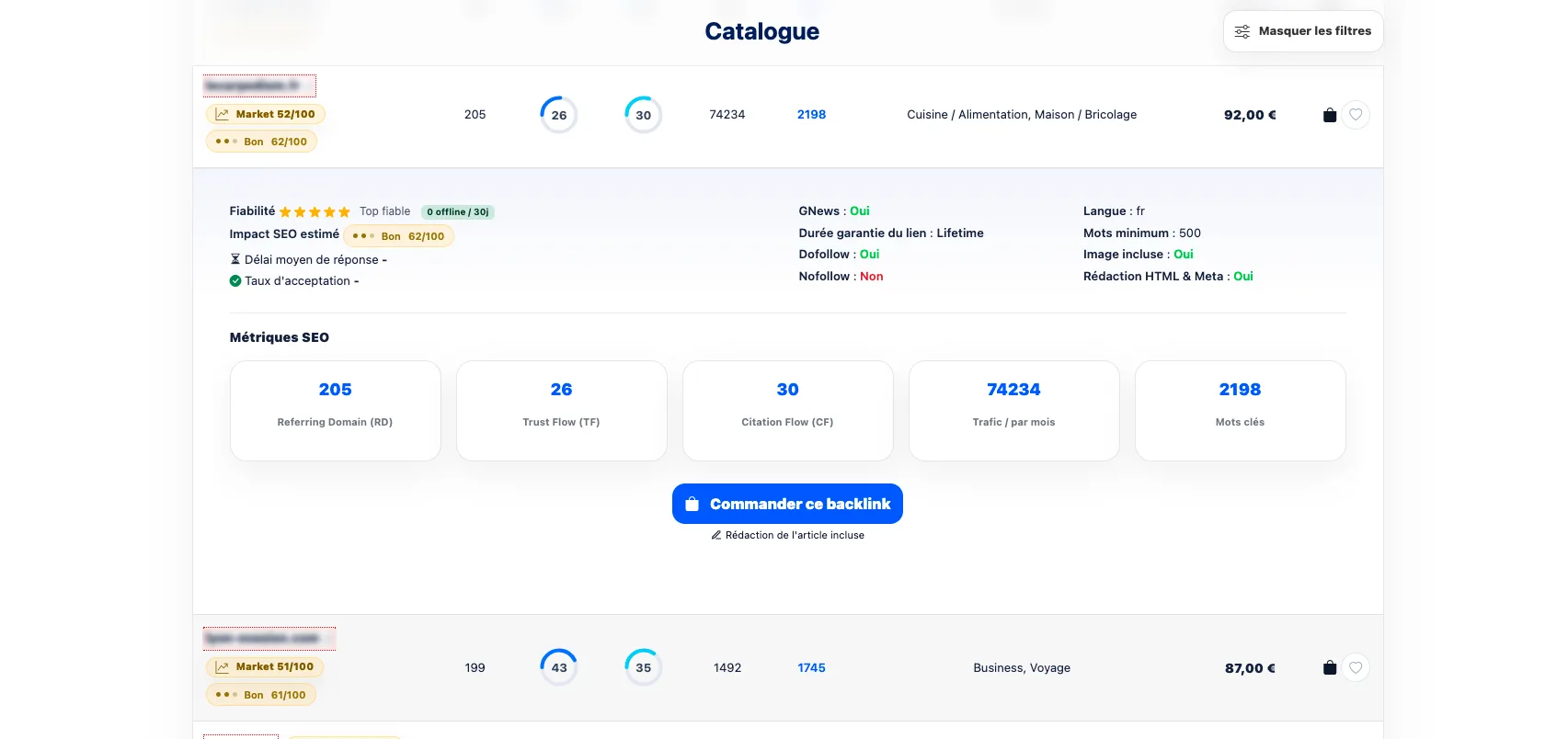The image size is (1568, 739).
Task: Add the 92,00 € site to cart
Action: (x=1329, y=115)
